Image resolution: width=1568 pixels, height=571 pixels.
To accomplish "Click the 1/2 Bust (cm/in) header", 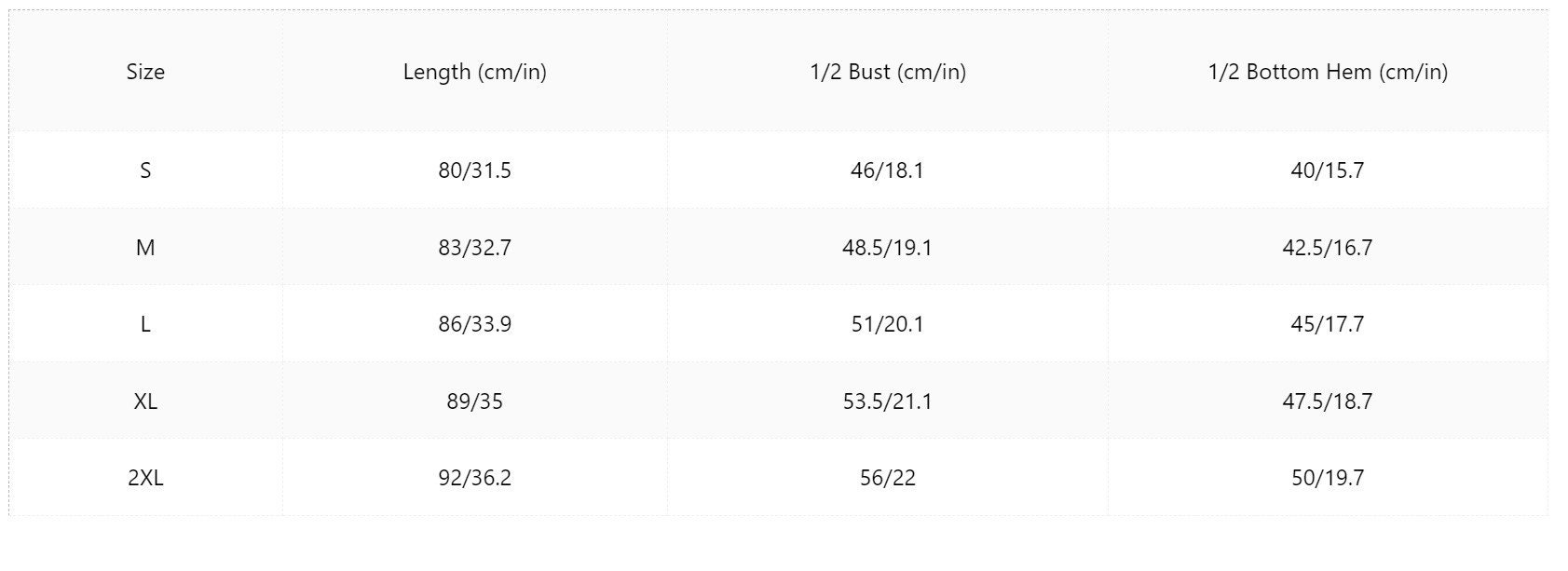I will click(888, 72).
